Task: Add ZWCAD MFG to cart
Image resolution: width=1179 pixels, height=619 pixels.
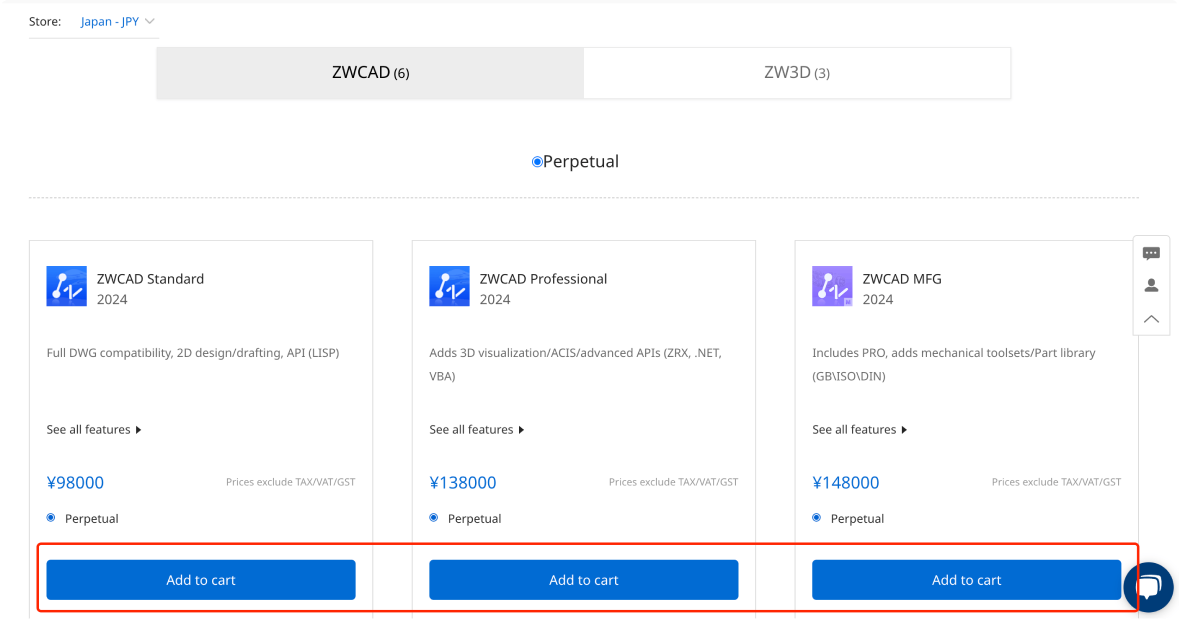Action: point(966,579)
